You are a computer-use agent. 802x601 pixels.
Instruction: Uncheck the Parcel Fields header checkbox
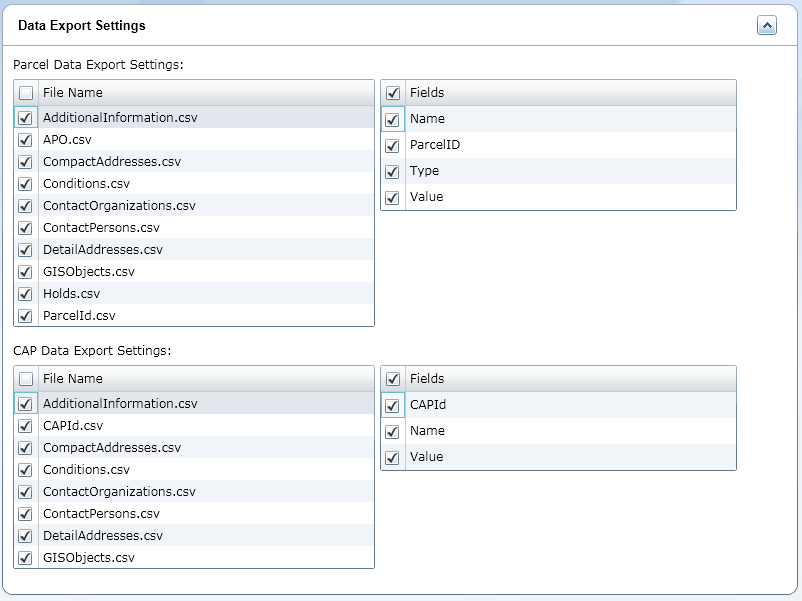point(393,93)
